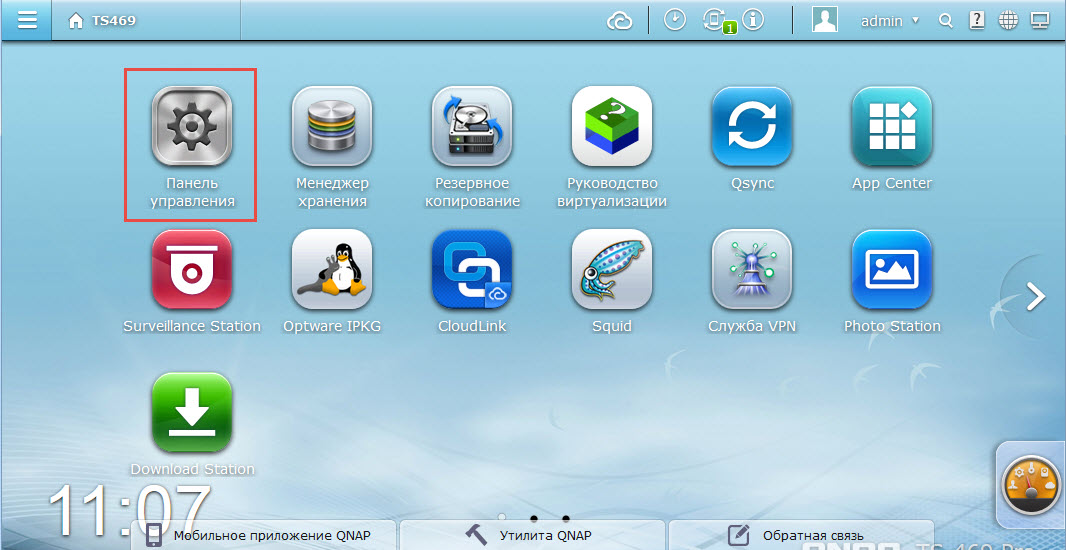Launch the Qsync app
Viewport: 1066px width, 550px height.
[752, 126]
